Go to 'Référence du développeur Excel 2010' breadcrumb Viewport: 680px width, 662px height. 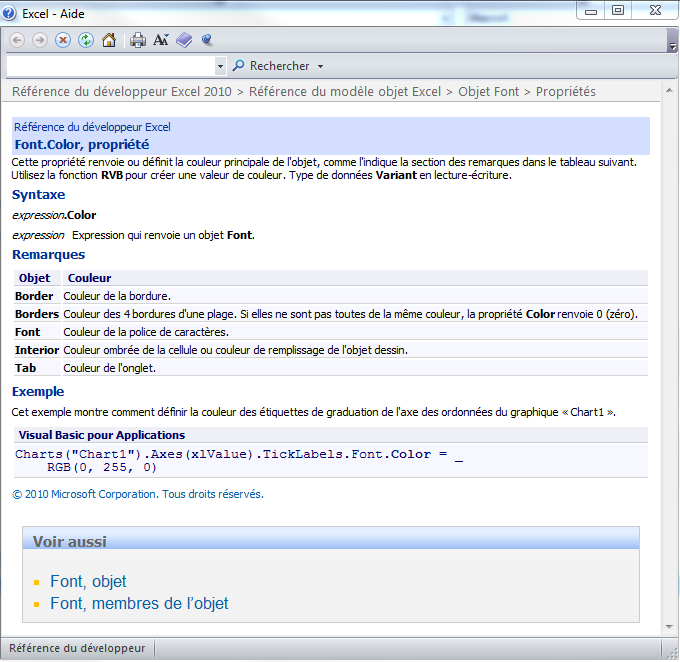tap(121, 92)
